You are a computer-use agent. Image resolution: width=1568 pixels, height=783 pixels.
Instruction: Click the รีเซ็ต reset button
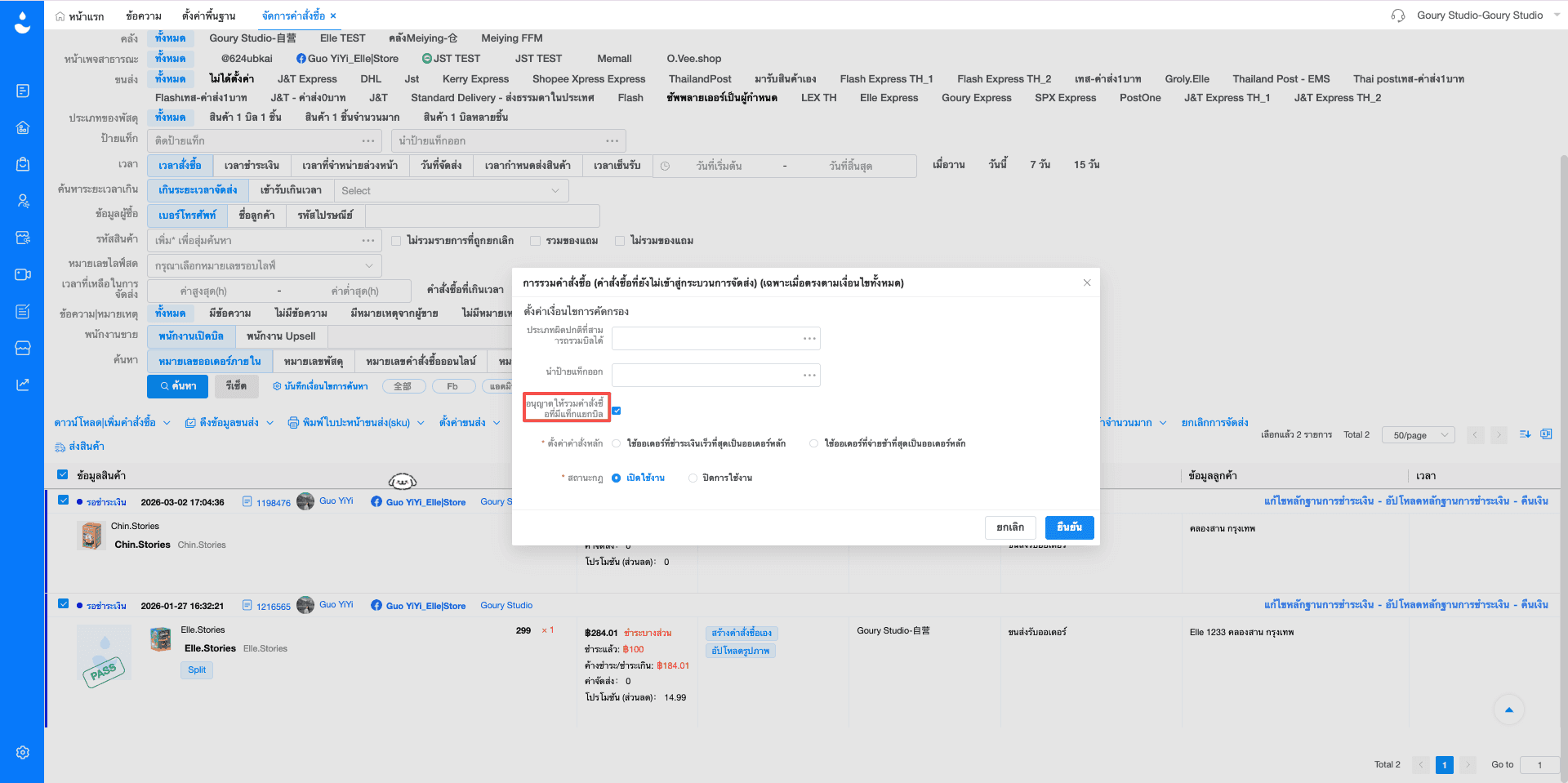(236, 386)
